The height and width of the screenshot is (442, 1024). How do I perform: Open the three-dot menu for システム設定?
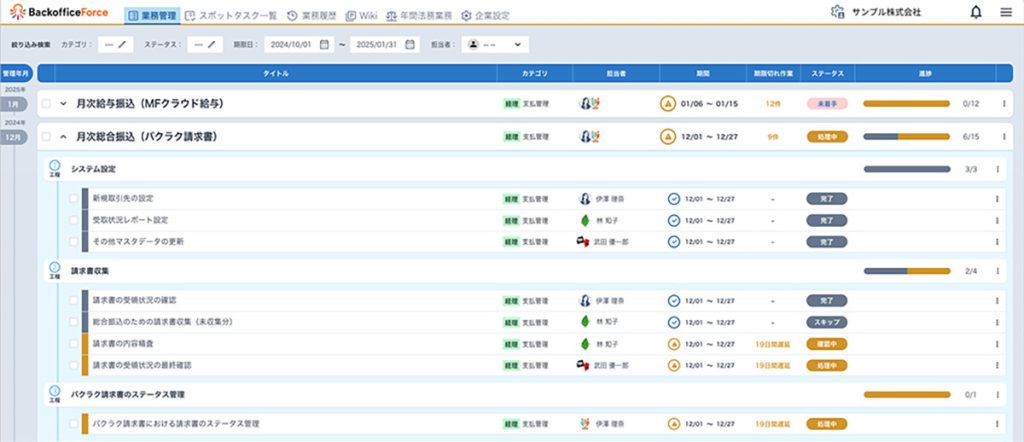pyautogui.click(x=997, y=170)
